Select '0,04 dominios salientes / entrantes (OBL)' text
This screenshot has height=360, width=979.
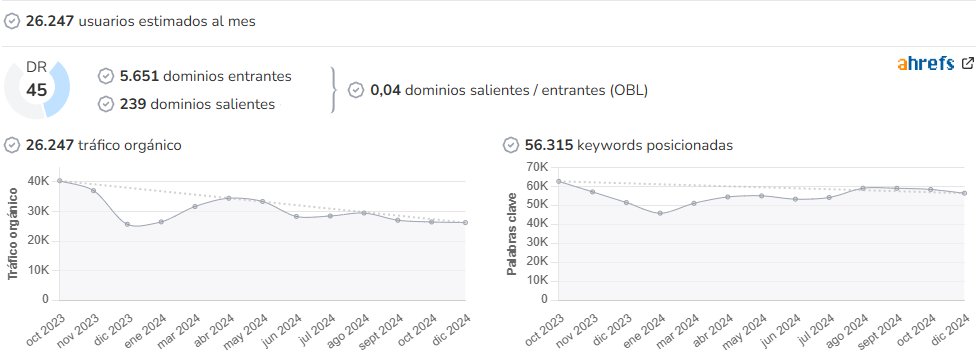coord(509,90)
